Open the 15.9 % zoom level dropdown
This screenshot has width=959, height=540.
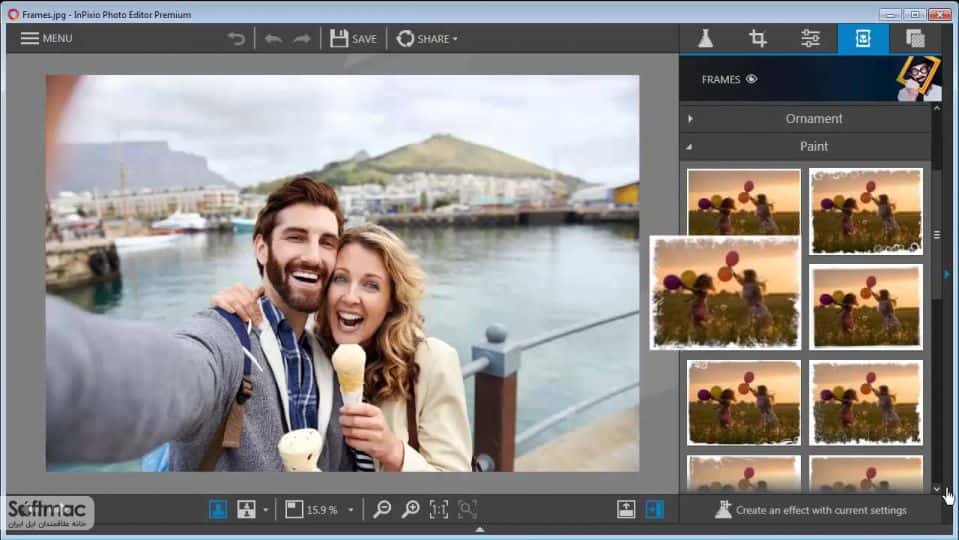350,509
